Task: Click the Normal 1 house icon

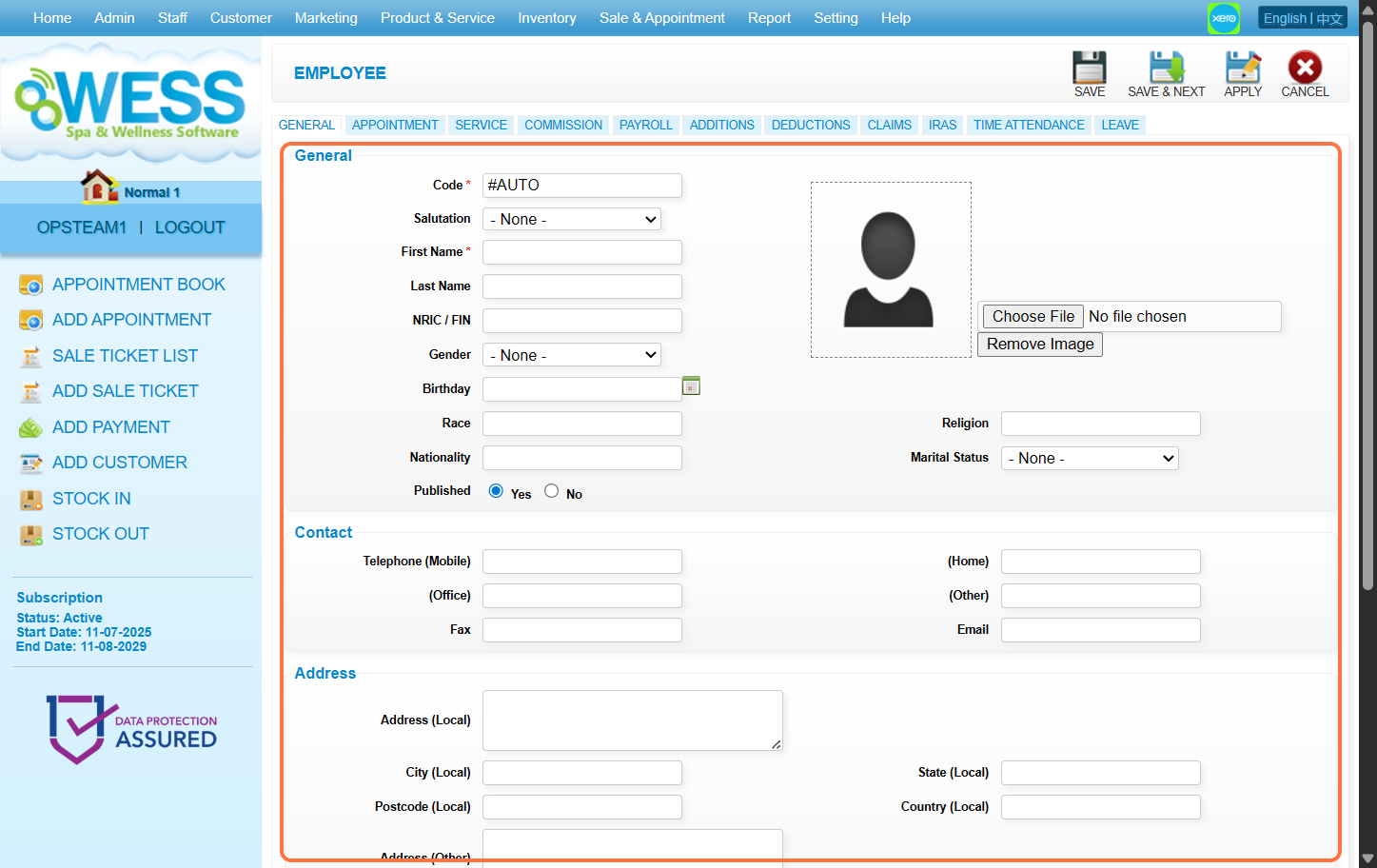Action: pyautogui.click(x=98, y=187)
